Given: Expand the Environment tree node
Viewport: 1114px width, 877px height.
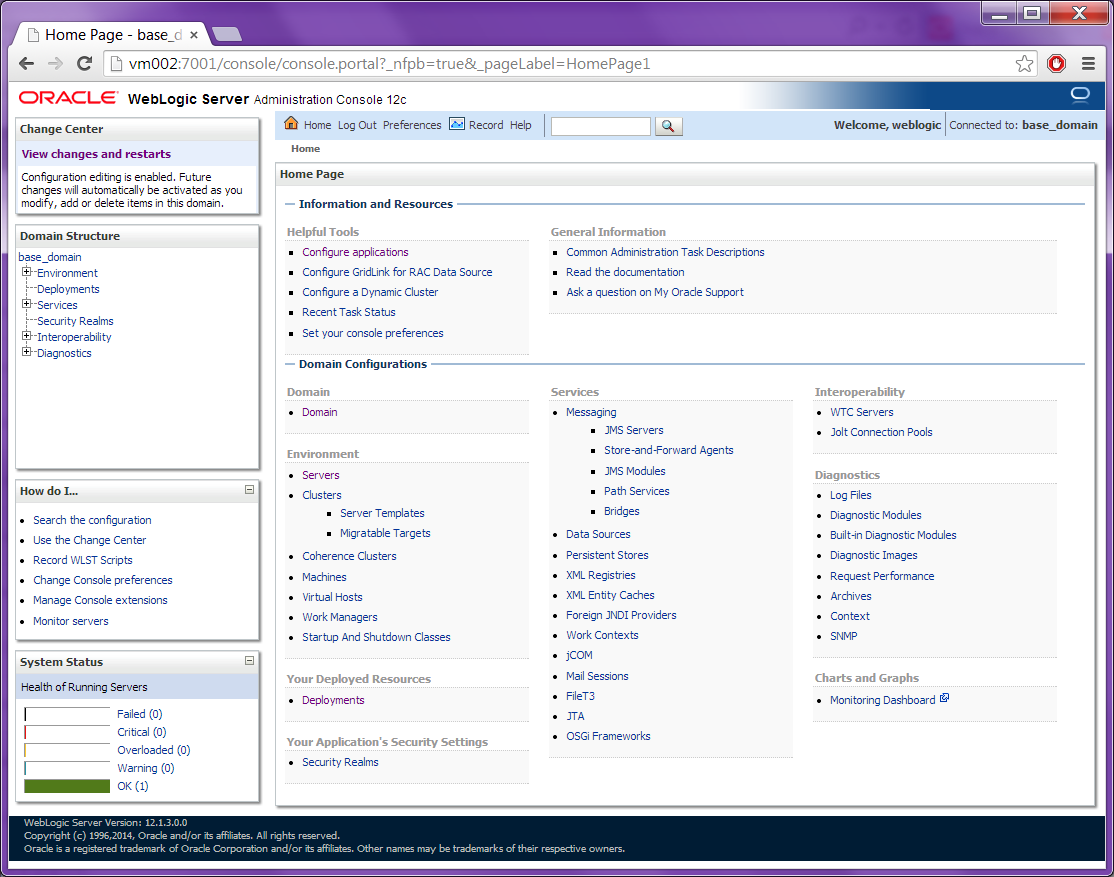Looking at the screenshot, I should [x=26, y=271].
